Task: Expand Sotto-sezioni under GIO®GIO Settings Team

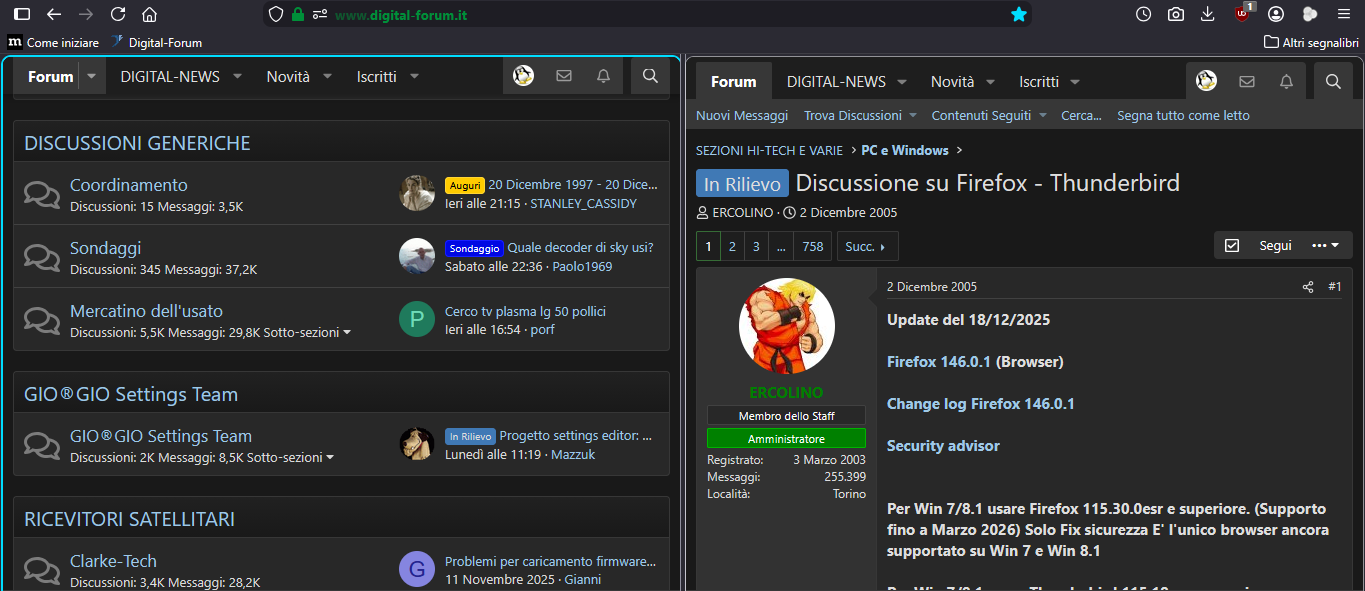Action: click(290, 457)
